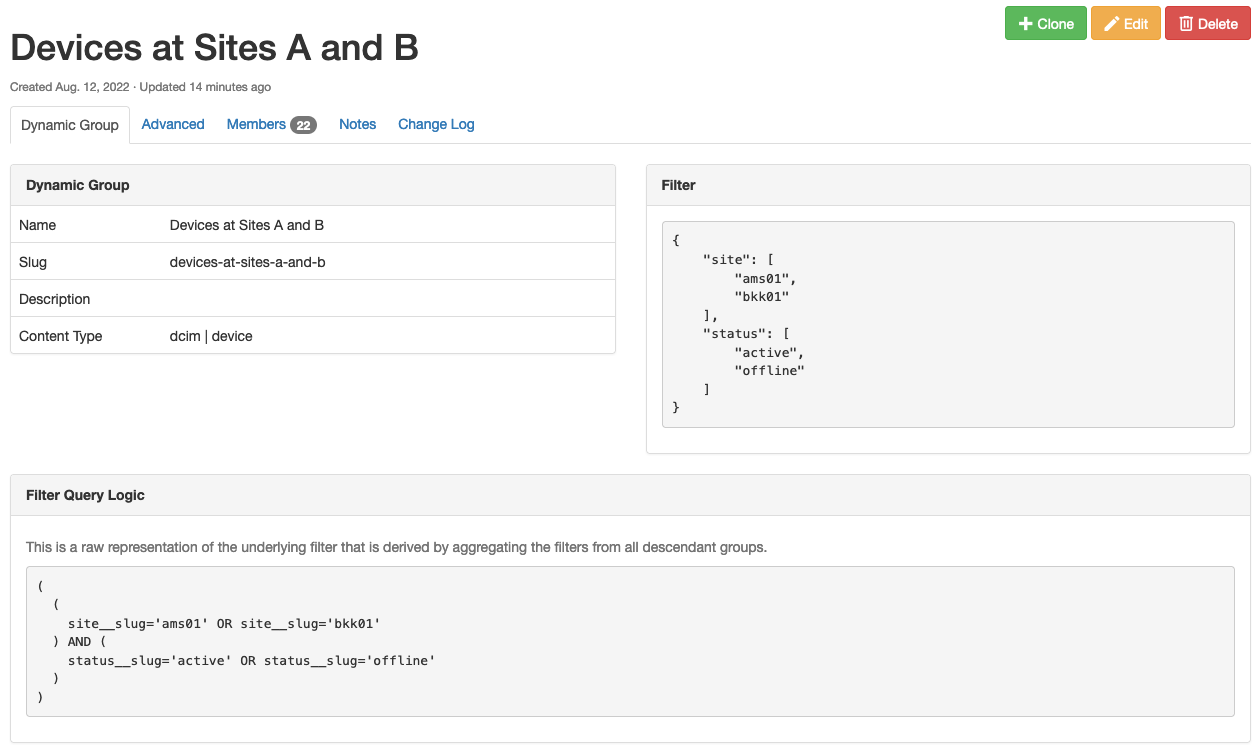The image size is (1257, 754).
Task: Click the pencil icon on the Edit button
Action: (1112, 22)
